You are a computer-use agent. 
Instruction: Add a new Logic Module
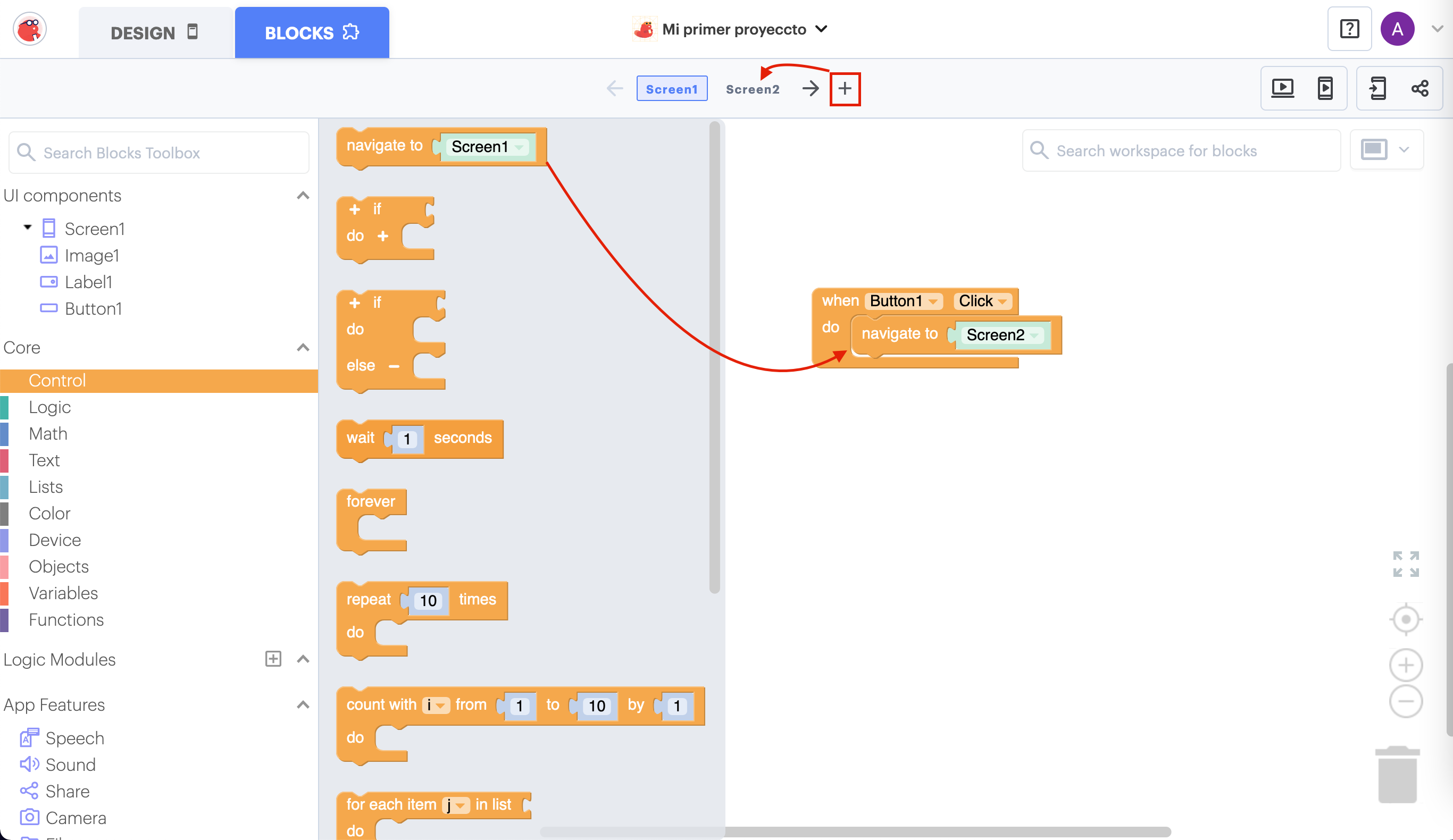pyautogui.click(x=273, y=659)
